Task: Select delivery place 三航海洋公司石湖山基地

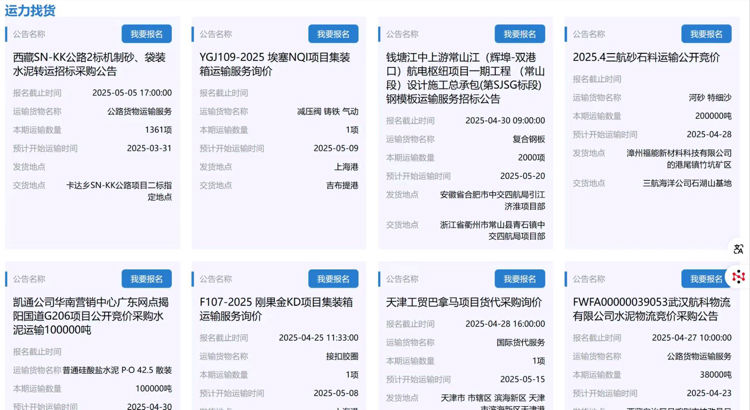Action: tap(687, 183)
